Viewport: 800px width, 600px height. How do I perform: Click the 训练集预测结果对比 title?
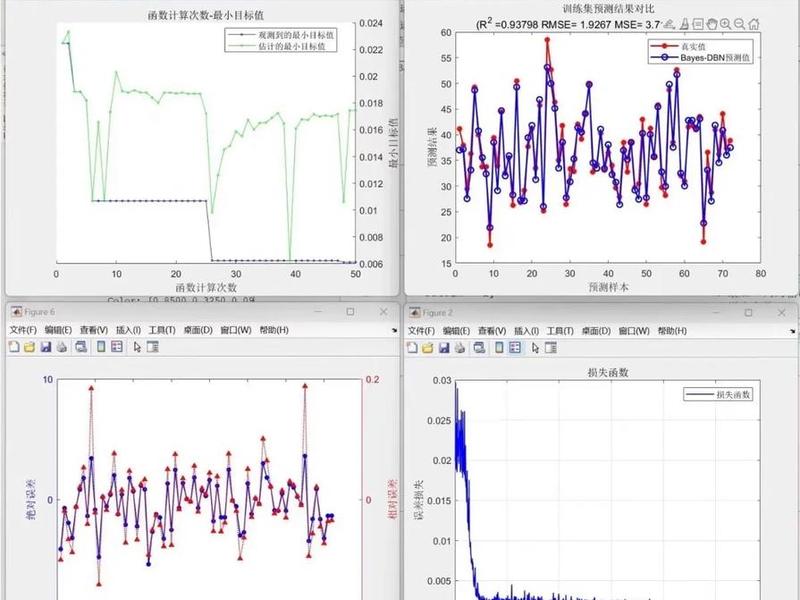pos(608,9)
